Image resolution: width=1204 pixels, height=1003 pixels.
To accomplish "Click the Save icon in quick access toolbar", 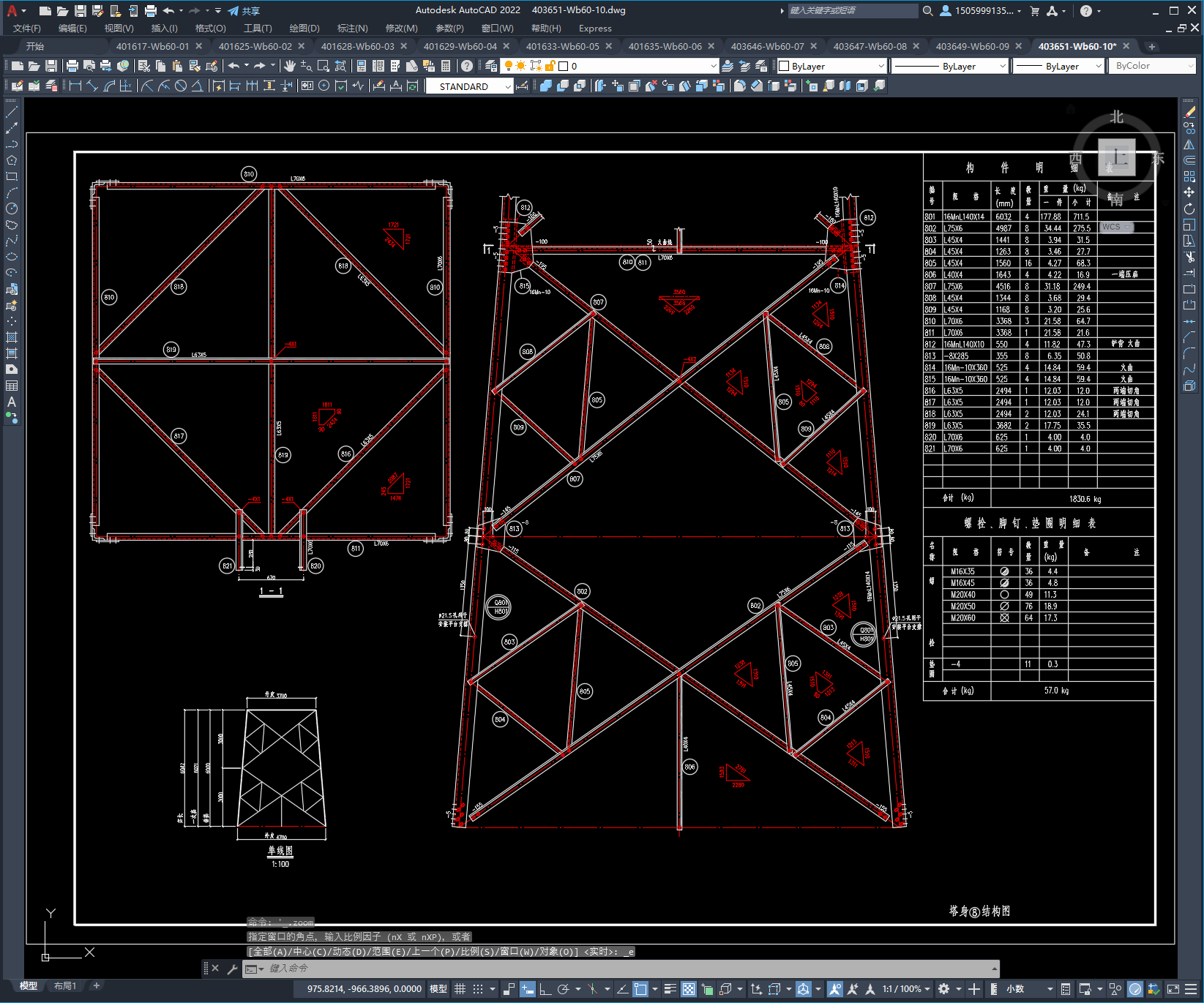I will coord(81,11).
